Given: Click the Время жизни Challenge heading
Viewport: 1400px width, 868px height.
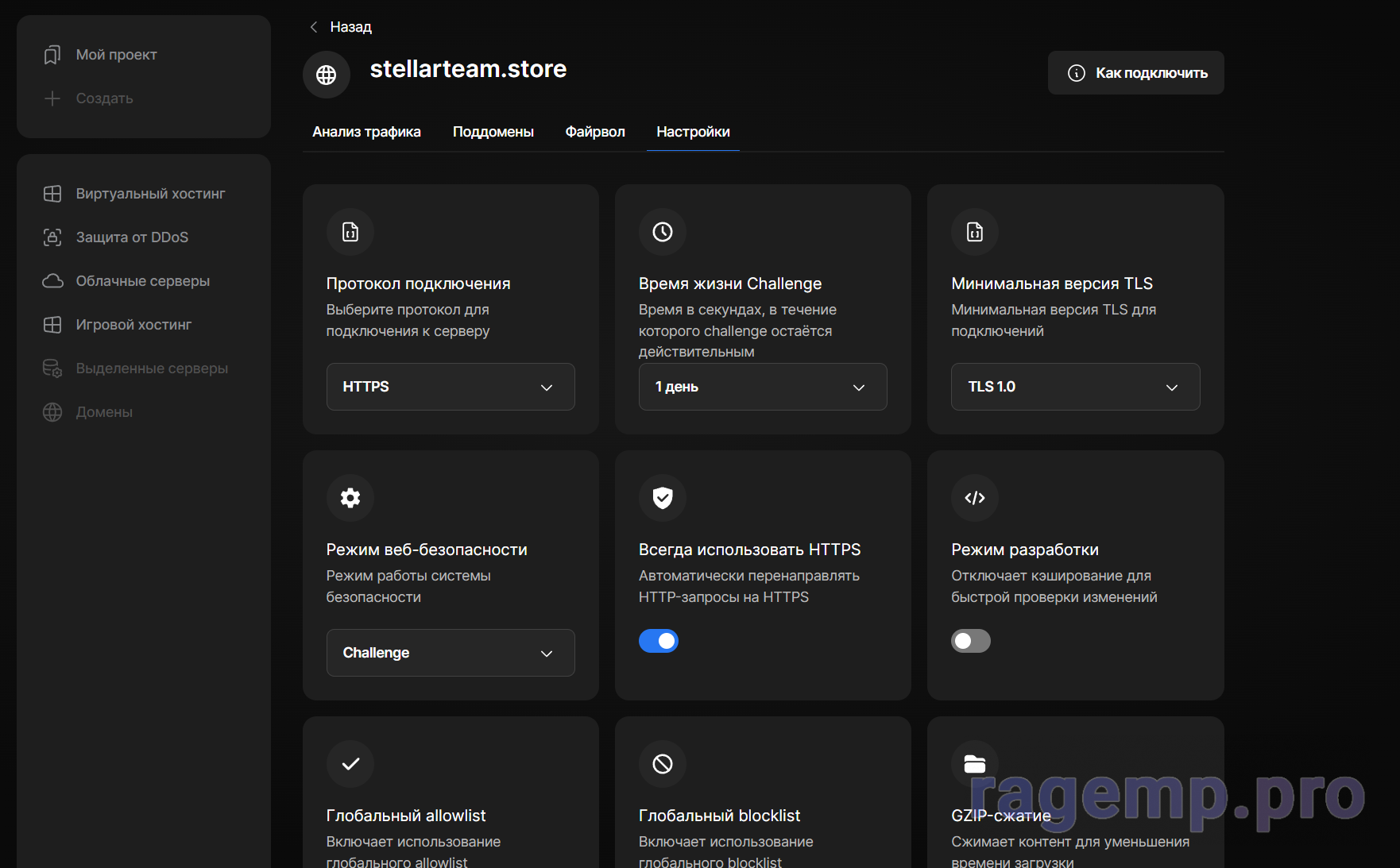Looking at the screenshot, I should [730, 284].
